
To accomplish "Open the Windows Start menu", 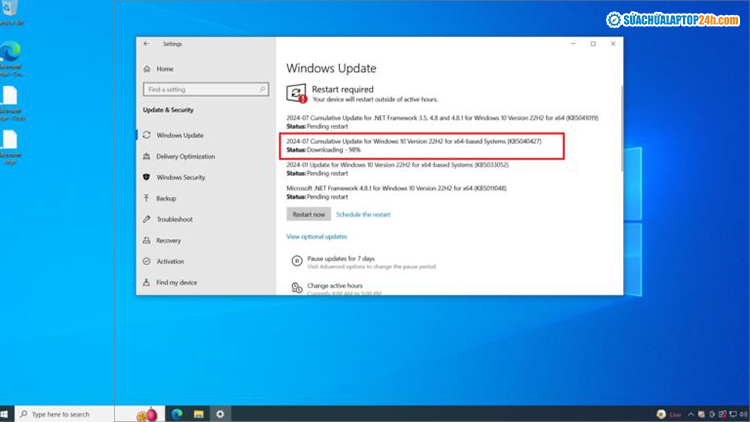I will point(5,414).
